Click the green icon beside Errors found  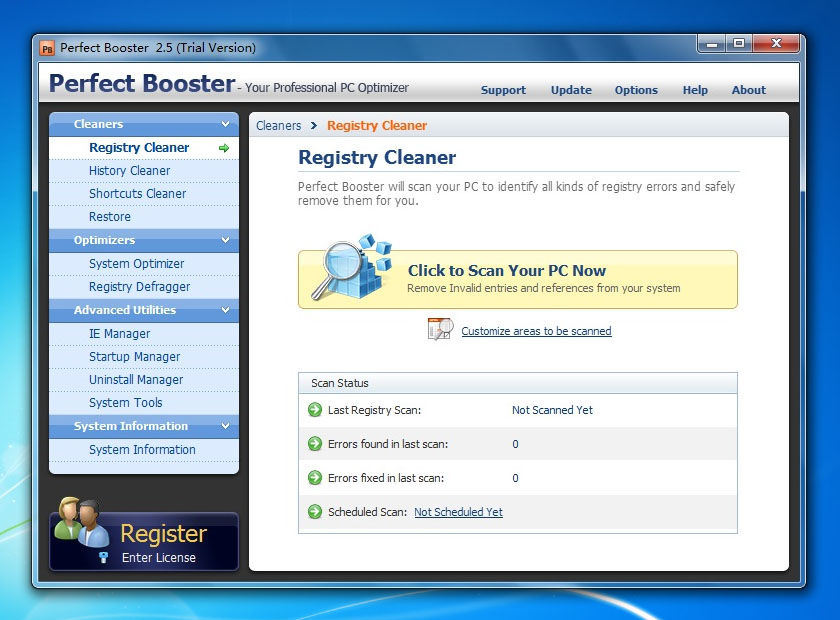pyautogui.click(x=315, y=444)
